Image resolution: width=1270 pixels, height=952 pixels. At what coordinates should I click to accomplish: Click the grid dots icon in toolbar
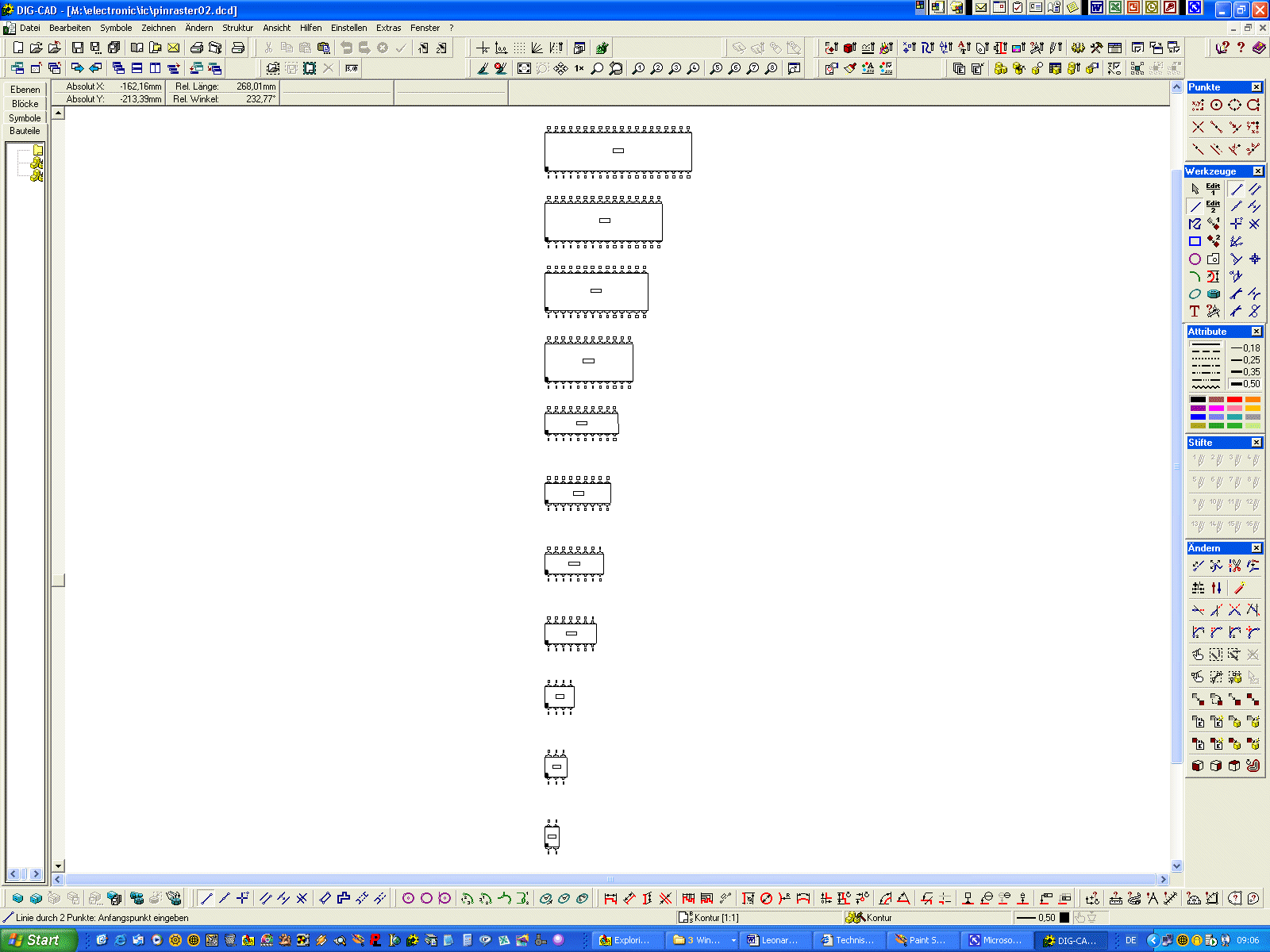tap(519, 48)
